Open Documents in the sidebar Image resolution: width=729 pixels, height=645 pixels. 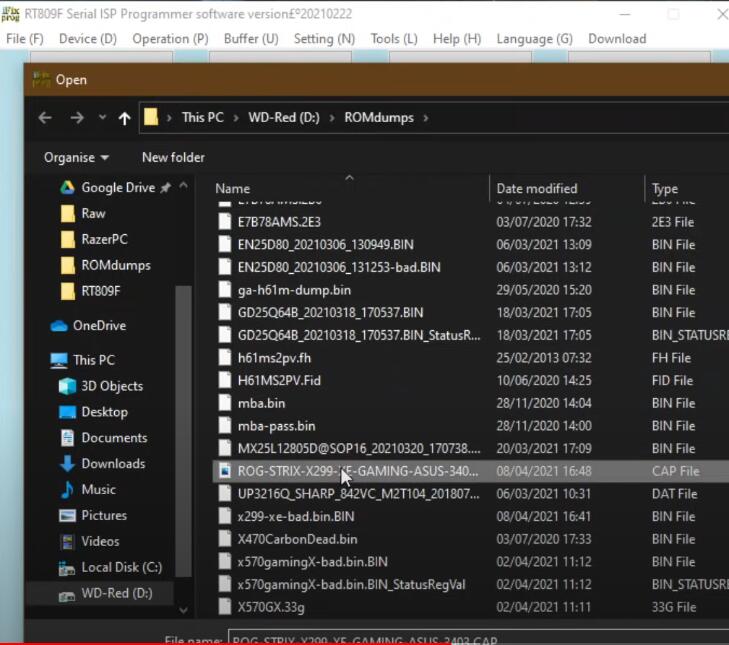[x=103, y=438]
